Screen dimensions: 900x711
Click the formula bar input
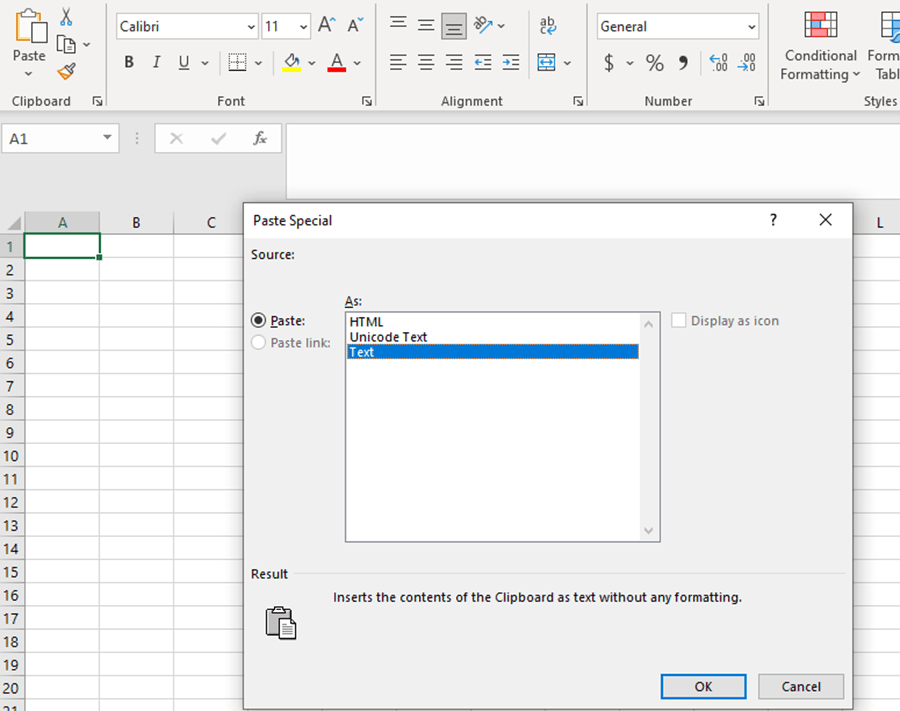(x=592, y=161)
